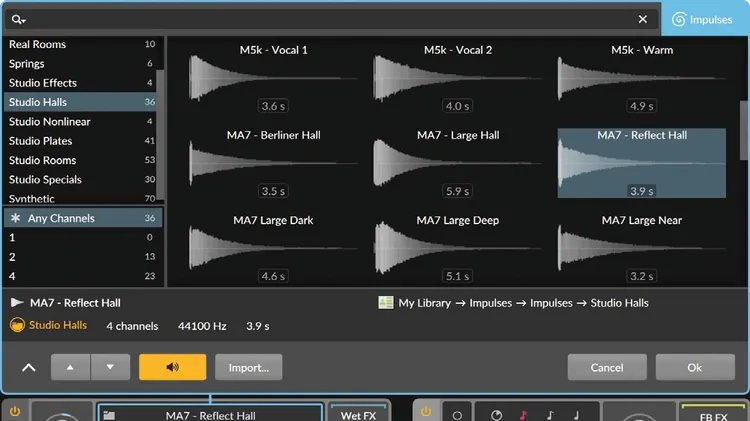This screenshot has height=421, width=750.
Task: Click the clock timing icon
Action: pos(496,415)
